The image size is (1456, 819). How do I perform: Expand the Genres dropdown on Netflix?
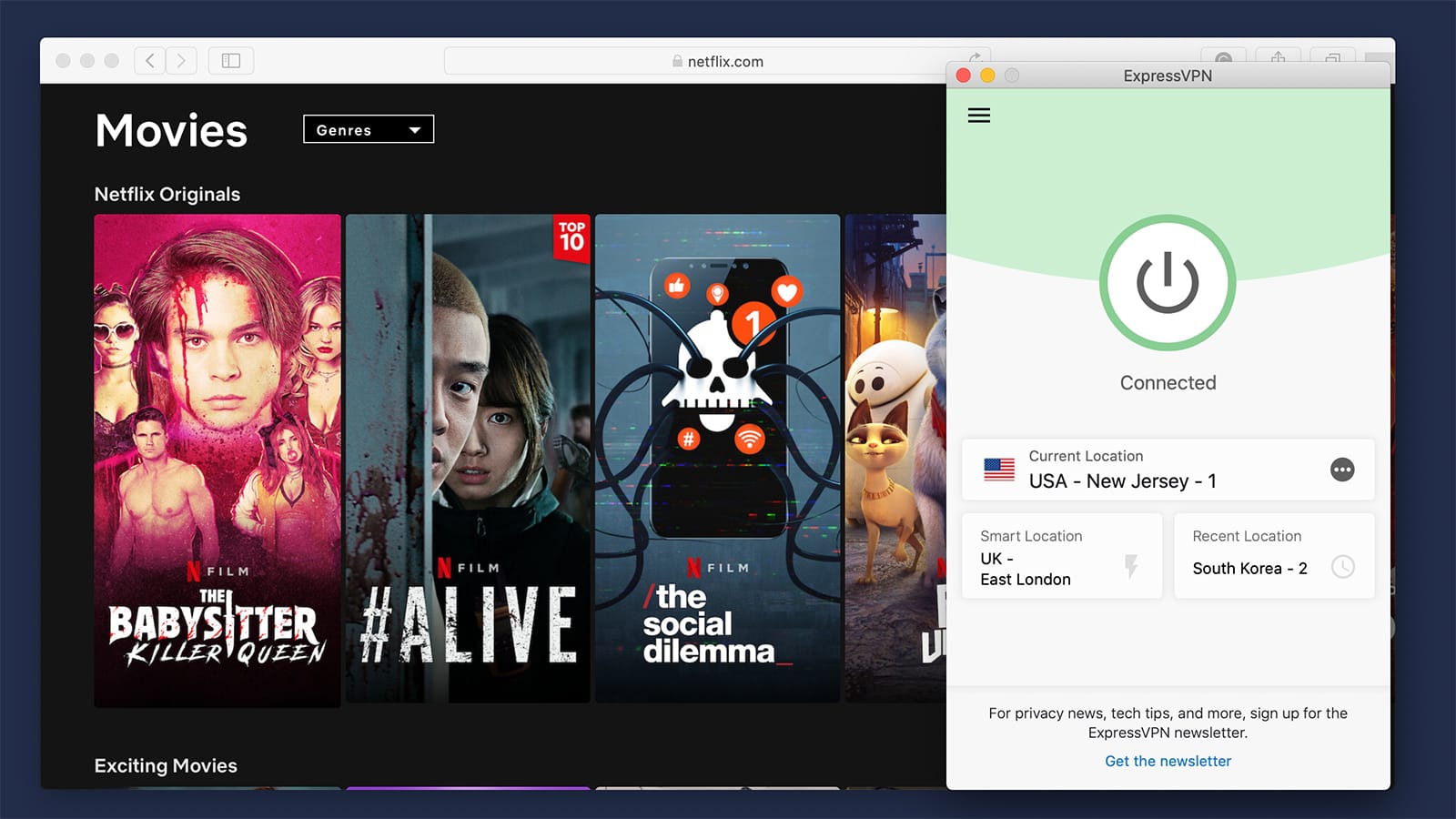click(369, 129)
